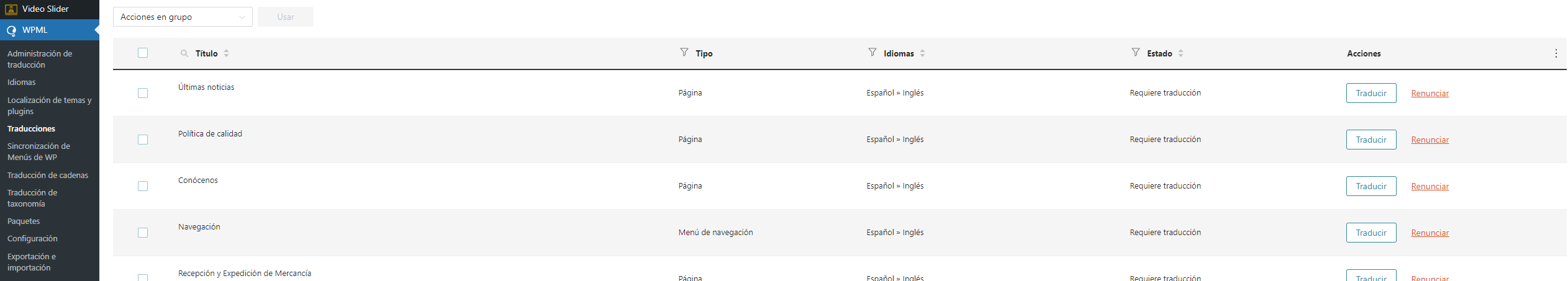Go to Traducción de cadenas
The width and height of the screenshot is (1568, 281).
[x=48, y=175]
